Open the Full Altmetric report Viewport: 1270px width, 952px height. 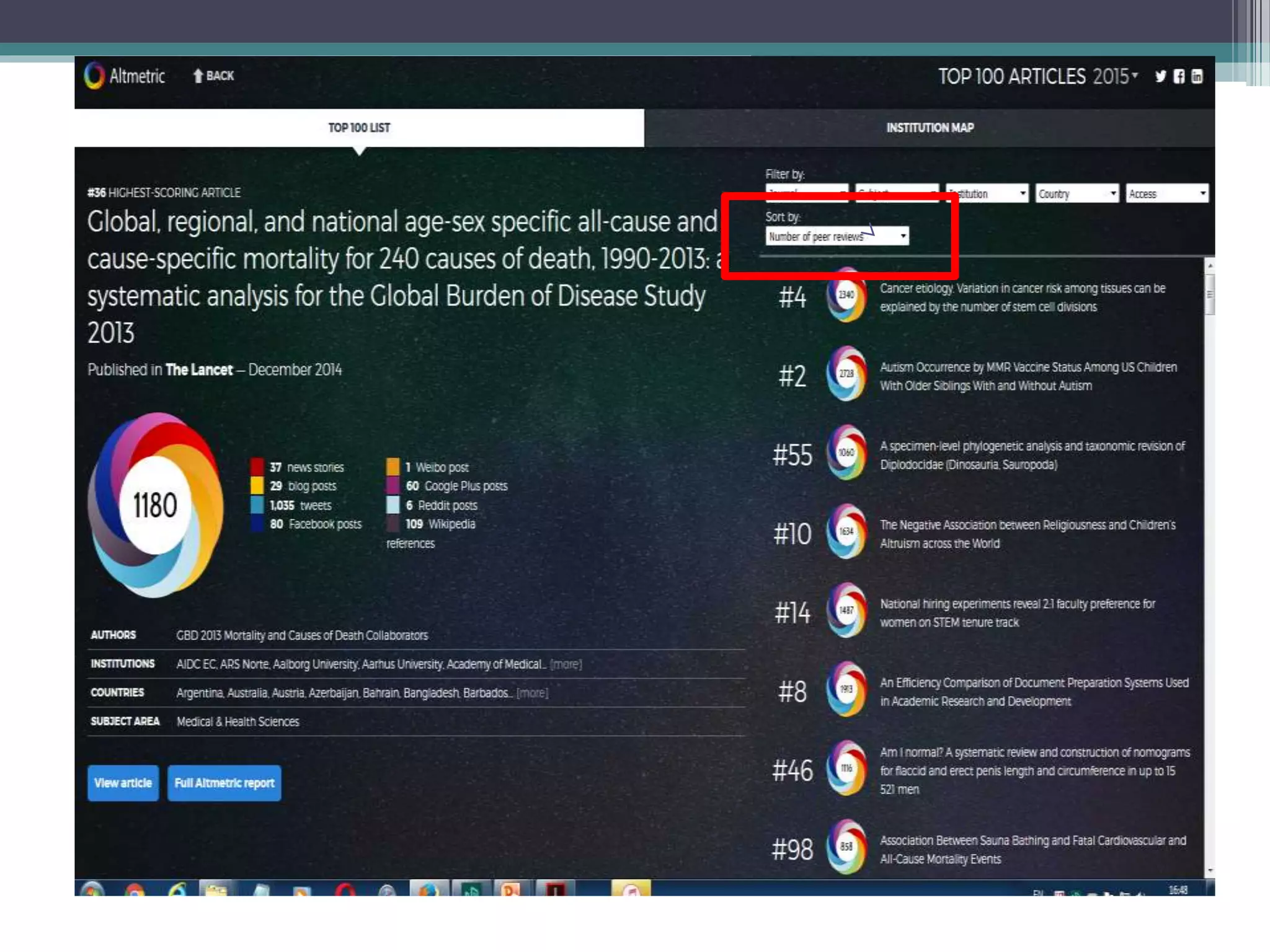224,783
